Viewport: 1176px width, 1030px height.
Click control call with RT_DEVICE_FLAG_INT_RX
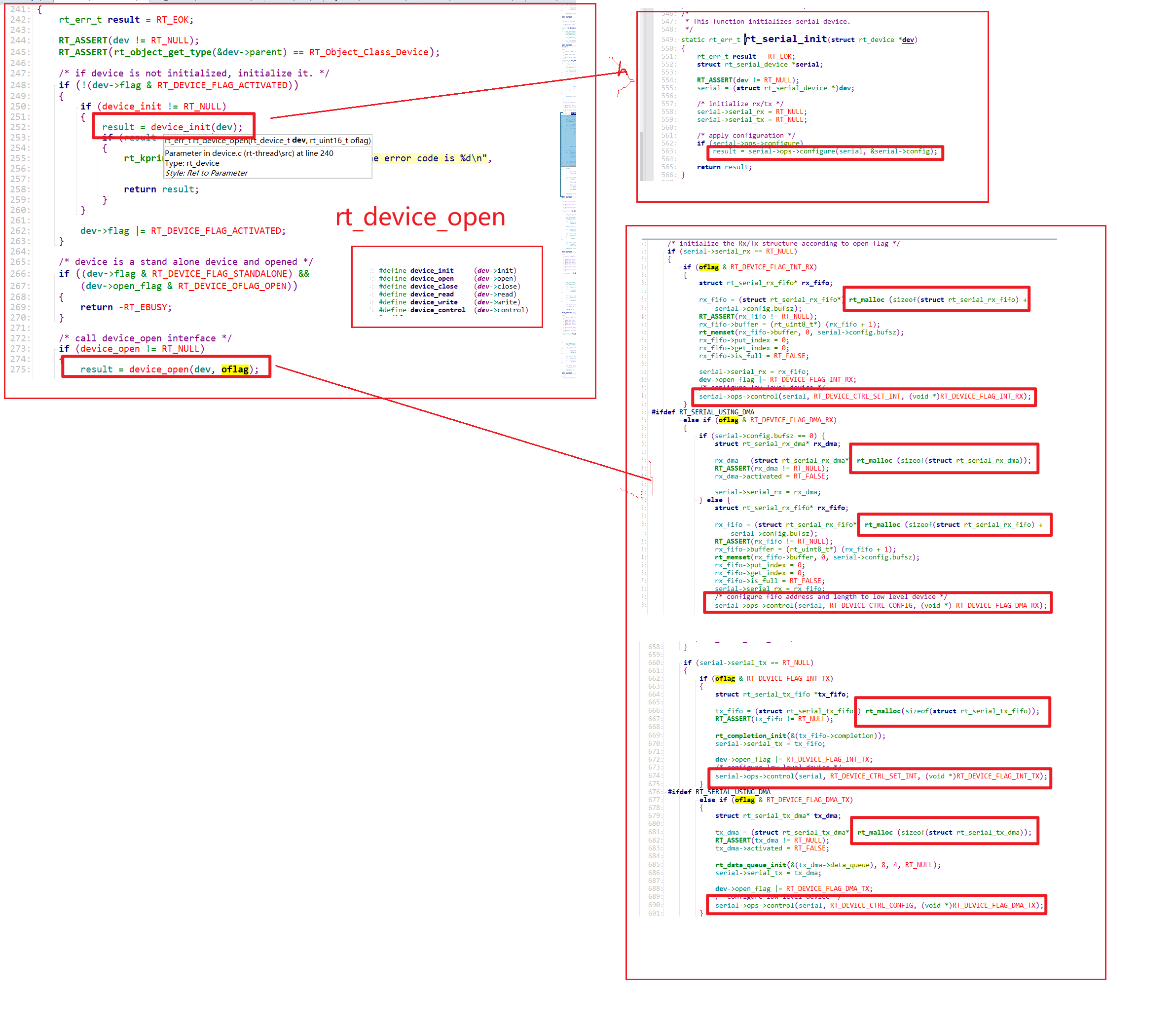click(x=865, y=396)
